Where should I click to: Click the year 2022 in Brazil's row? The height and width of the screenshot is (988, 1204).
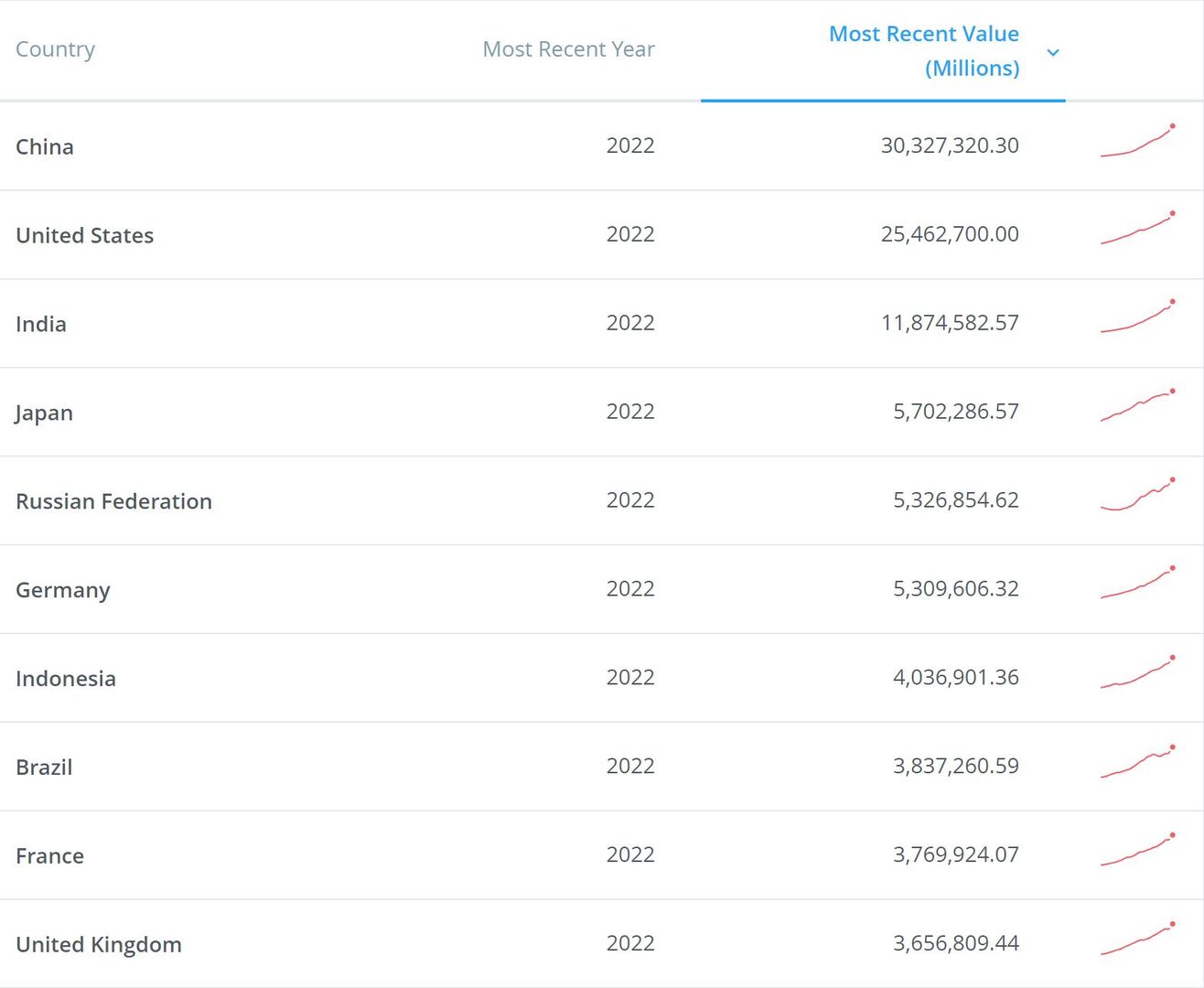(630, 767)
